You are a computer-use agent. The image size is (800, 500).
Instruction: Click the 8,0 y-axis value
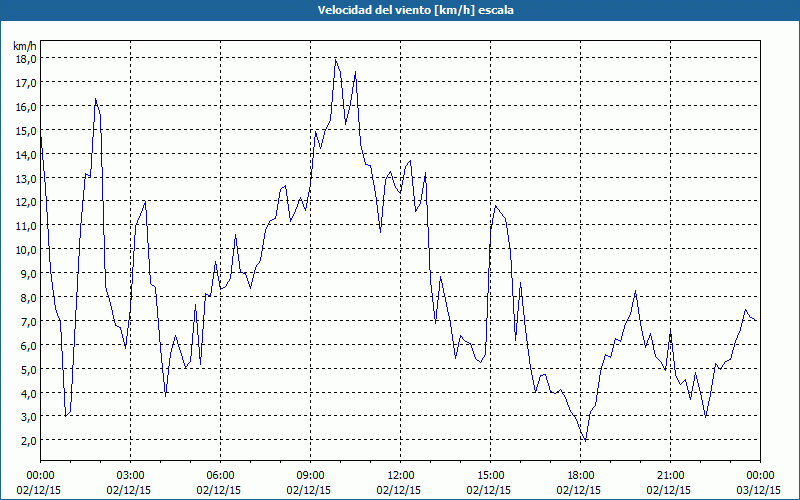point(29,297)
